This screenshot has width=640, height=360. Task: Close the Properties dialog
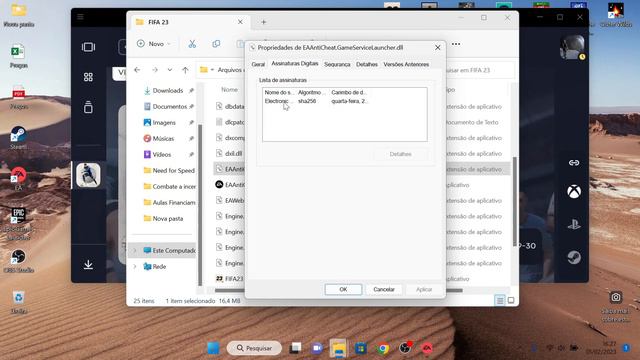[x=438, y=48]
